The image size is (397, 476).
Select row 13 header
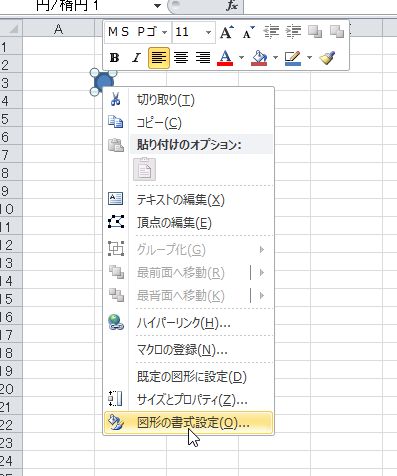tap(11, 263)
